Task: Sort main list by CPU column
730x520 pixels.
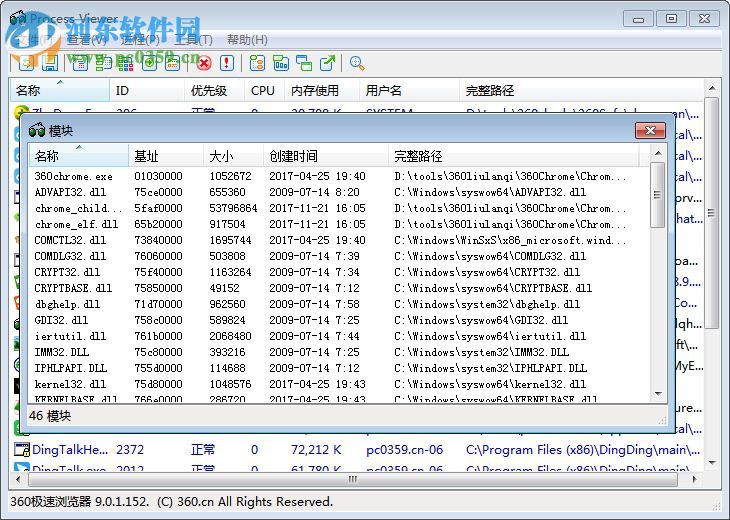Action: coord(264,90)
